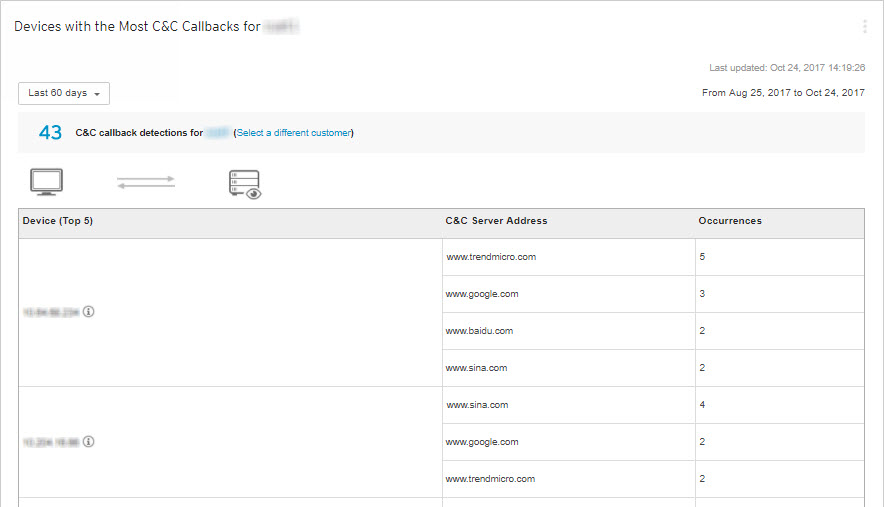This screenshot has width=884, height=507.
Task: Click the C&C server icon with eye
Action: pos(245,183)
